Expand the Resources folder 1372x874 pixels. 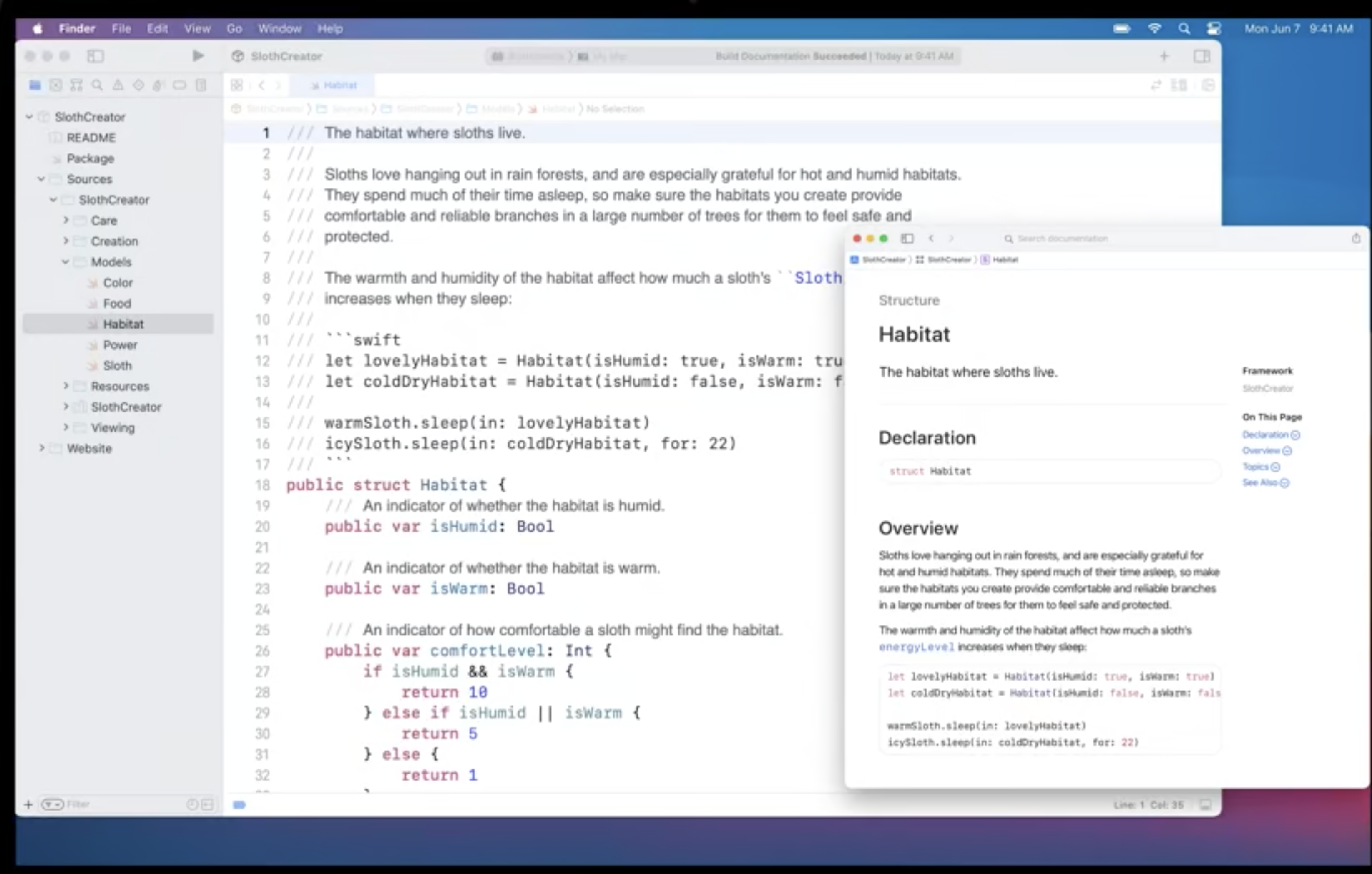coord(65,386)
